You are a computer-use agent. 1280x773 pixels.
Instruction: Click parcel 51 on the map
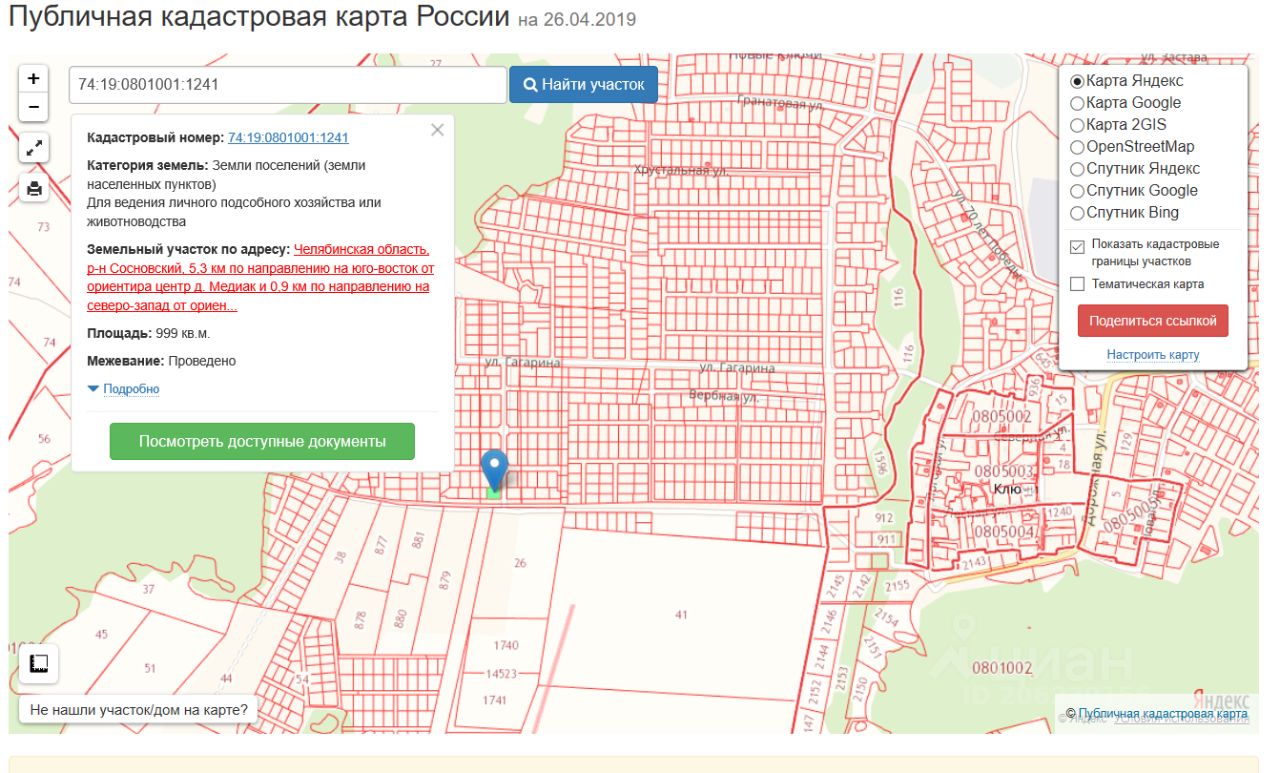(x=150, y=668)
